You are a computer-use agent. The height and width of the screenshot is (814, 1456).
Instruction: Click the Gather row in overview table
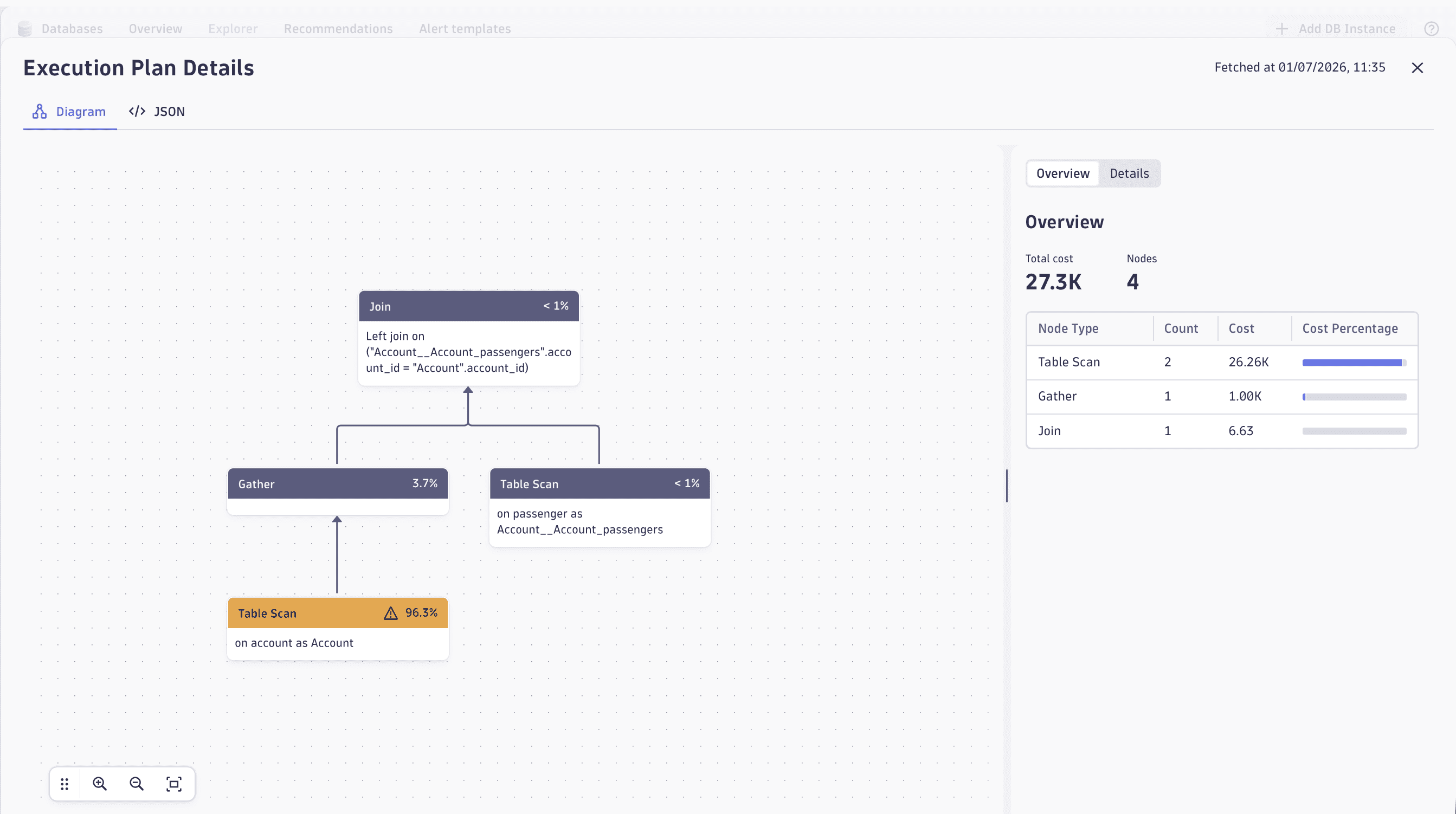1222,397
